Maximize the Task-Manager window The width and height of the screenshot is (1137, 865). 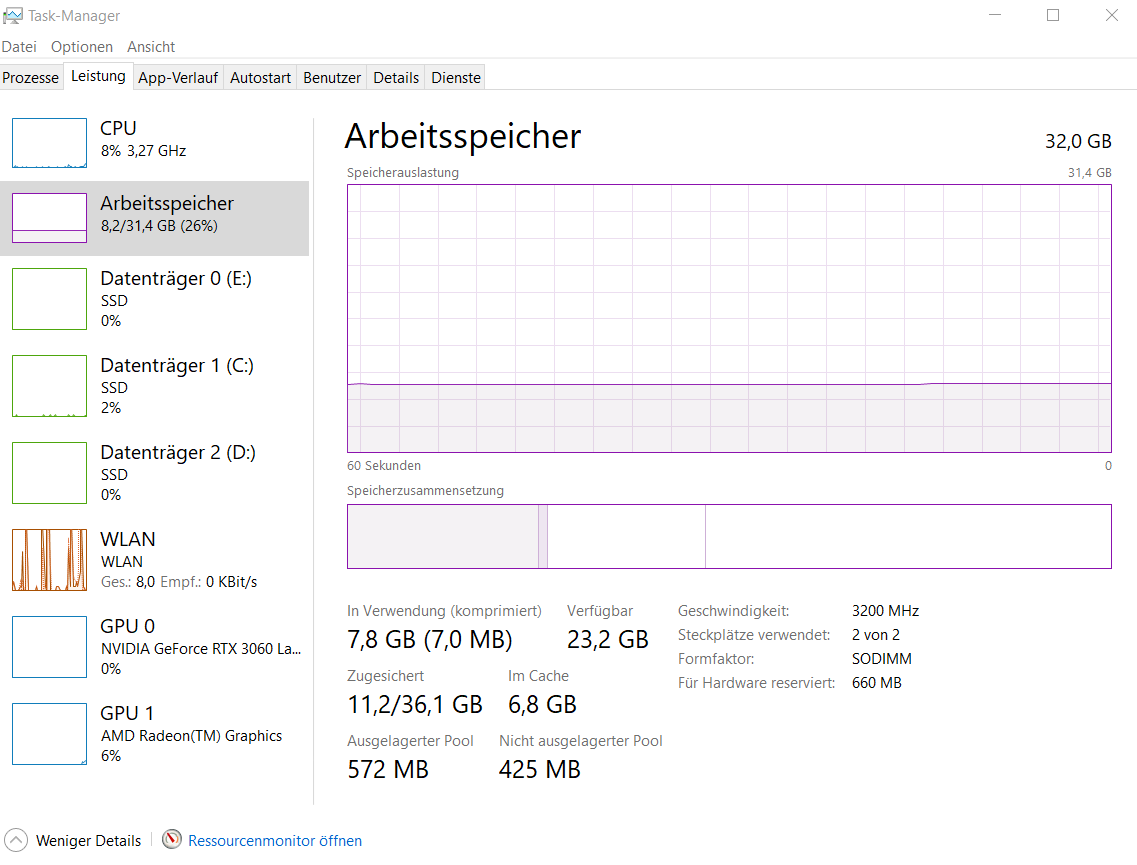1053,15
